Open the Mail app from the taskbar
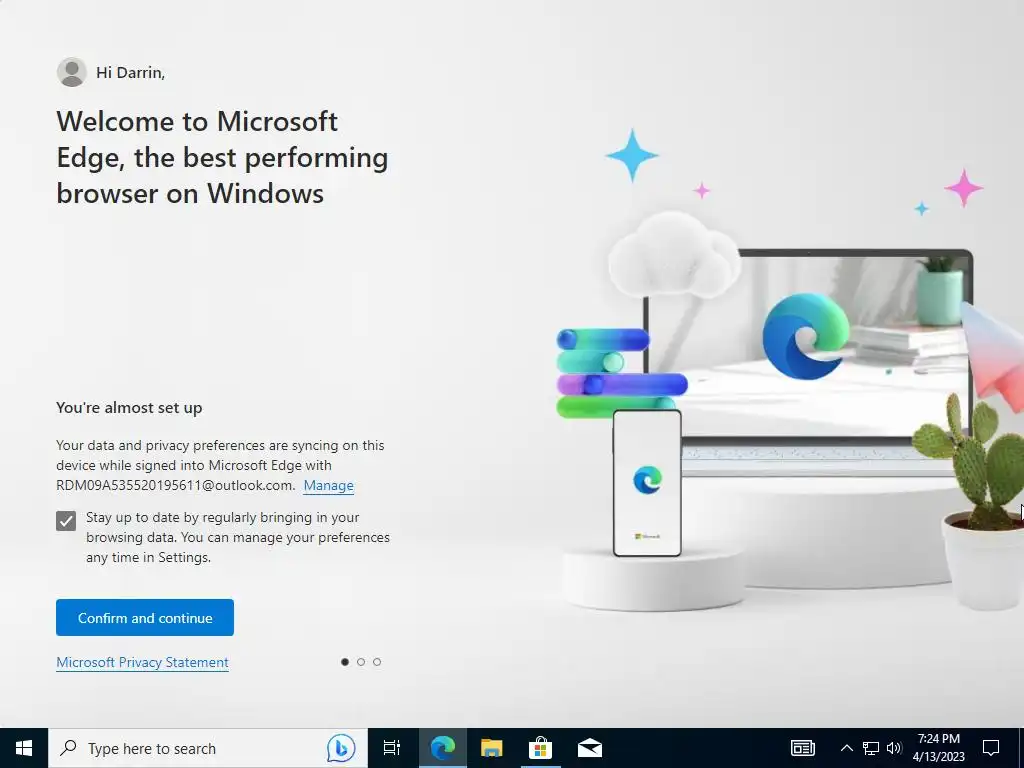 coord(590,748)
